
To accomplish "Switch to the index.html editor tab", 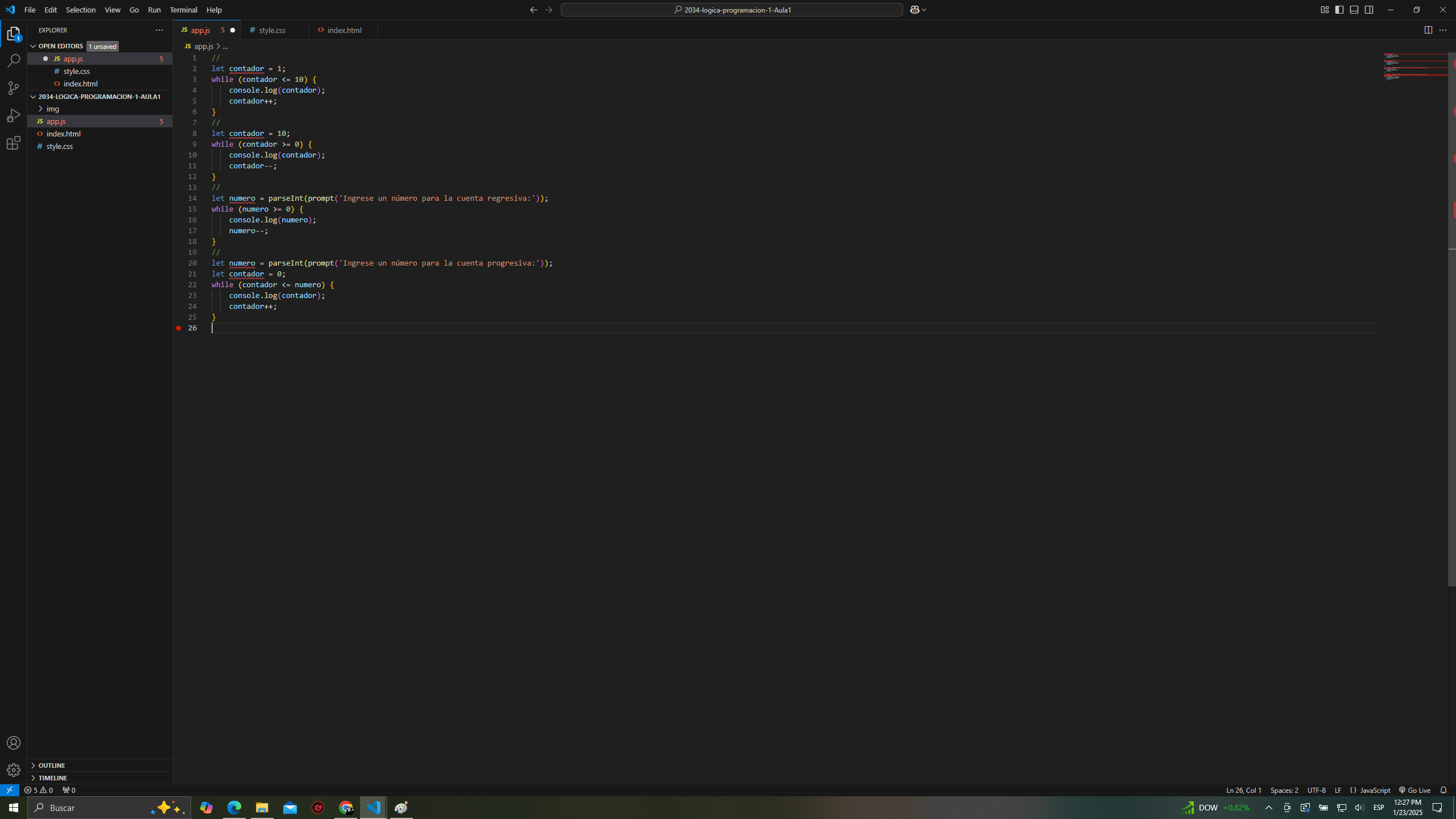I will [x=344, y=30].
